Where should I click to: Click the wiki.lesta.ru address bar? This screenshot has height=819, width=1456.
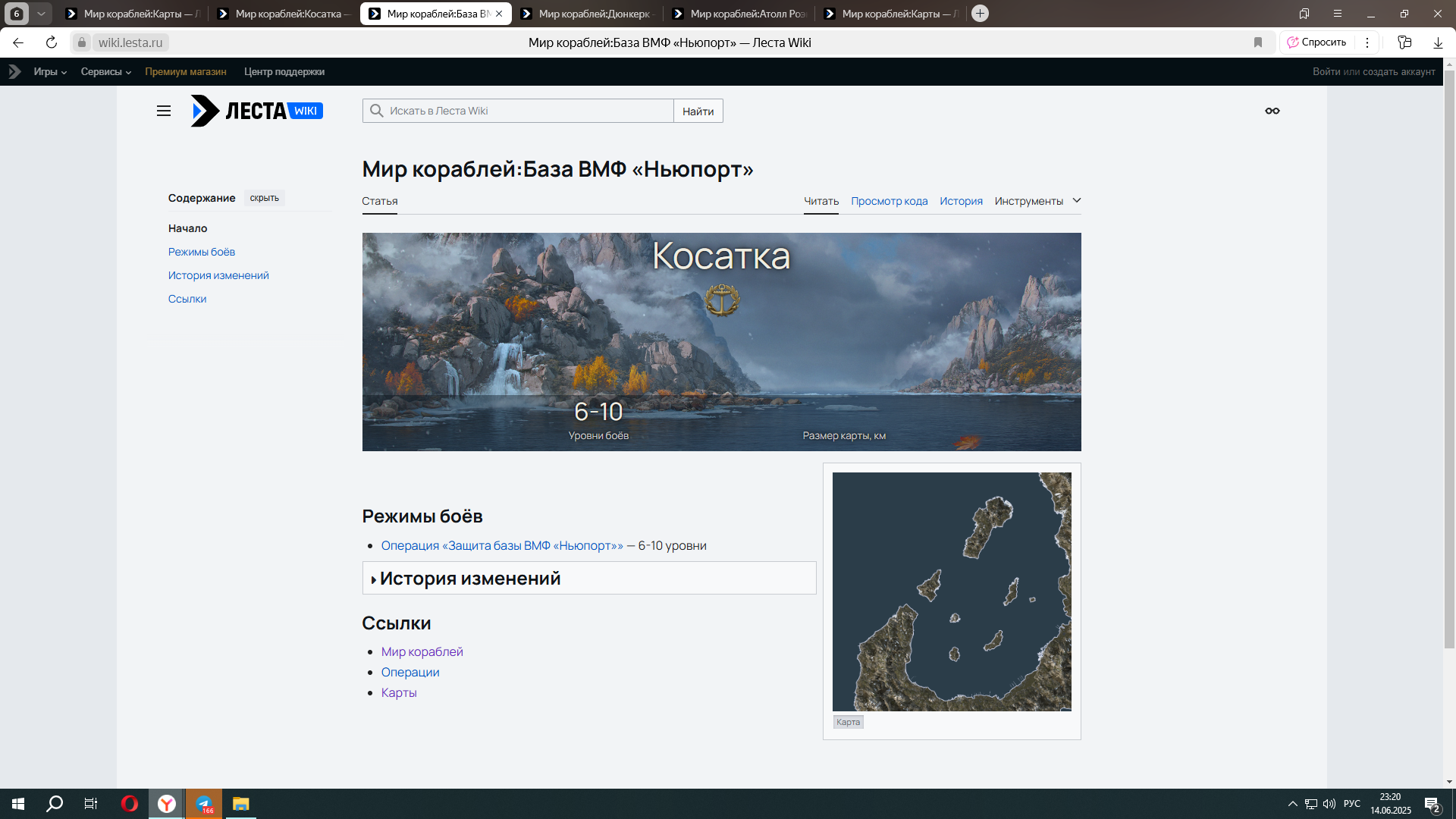click(130, 42)
